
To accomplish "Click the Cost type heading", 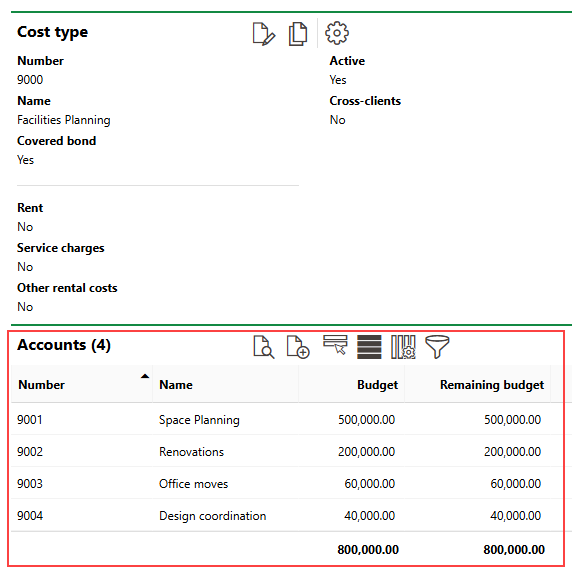I will coord(53,32).
